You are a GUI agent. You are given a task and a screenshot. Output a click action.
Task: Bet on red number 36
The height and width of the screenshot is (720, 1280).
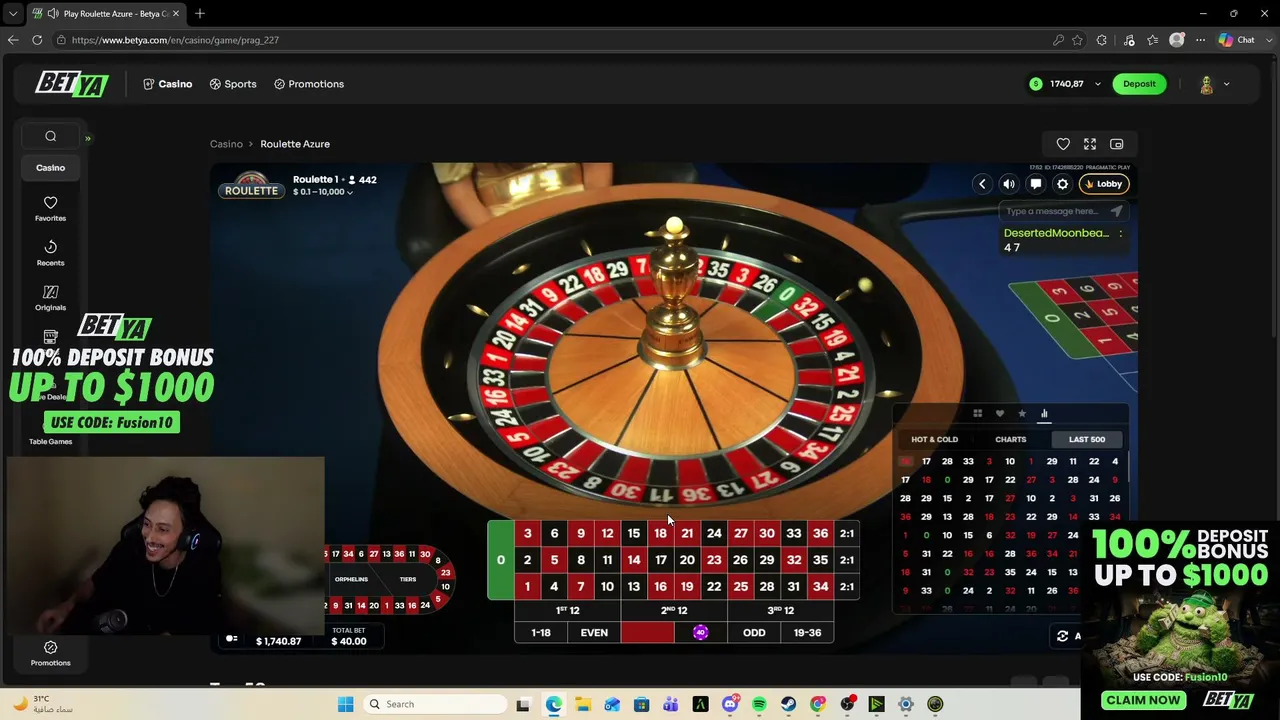click(820, 533)
